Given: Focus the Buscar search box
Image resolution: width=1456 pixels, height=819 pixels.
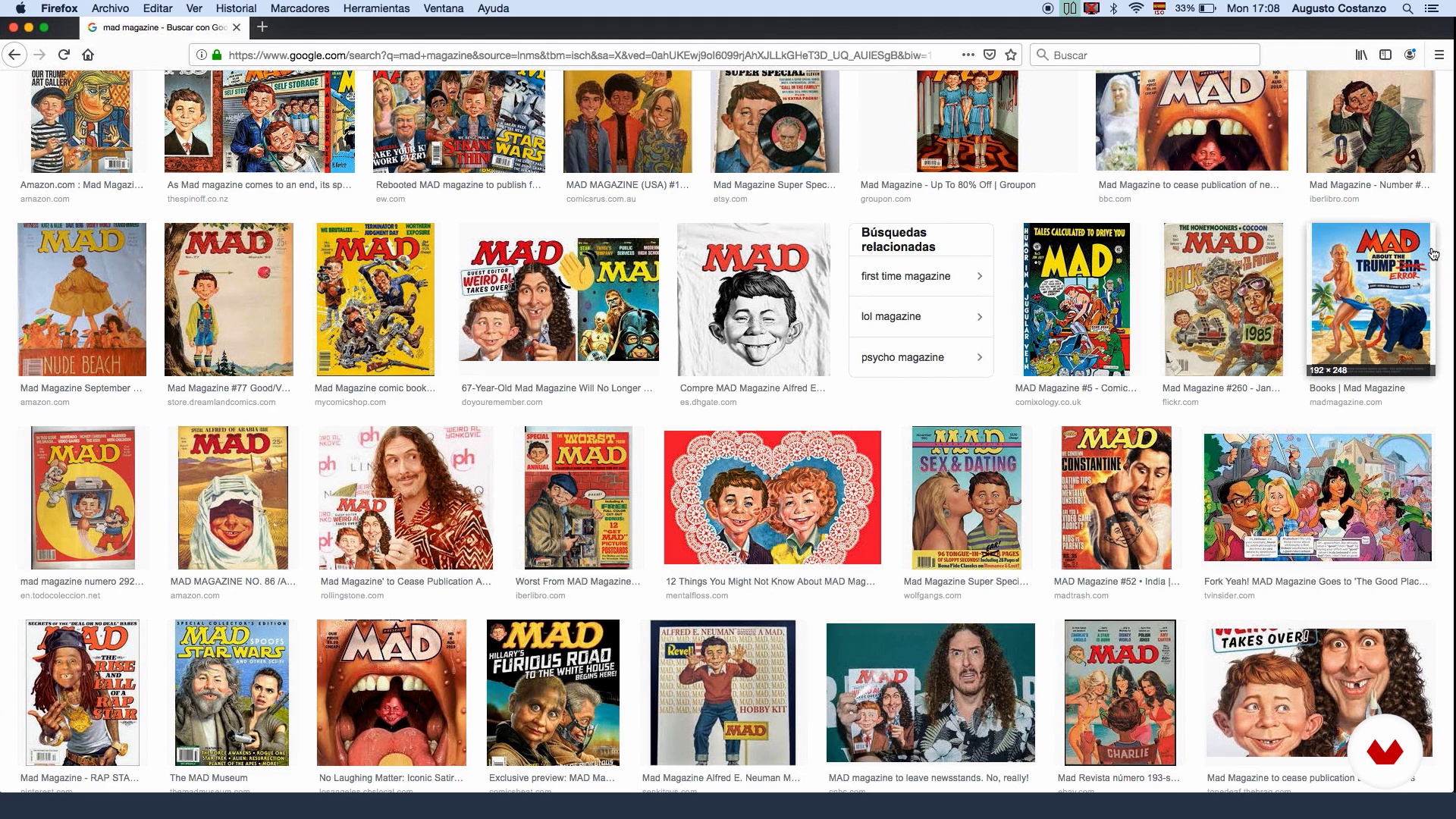Looking at the screenshot, I should click(x=1145, y=55).
